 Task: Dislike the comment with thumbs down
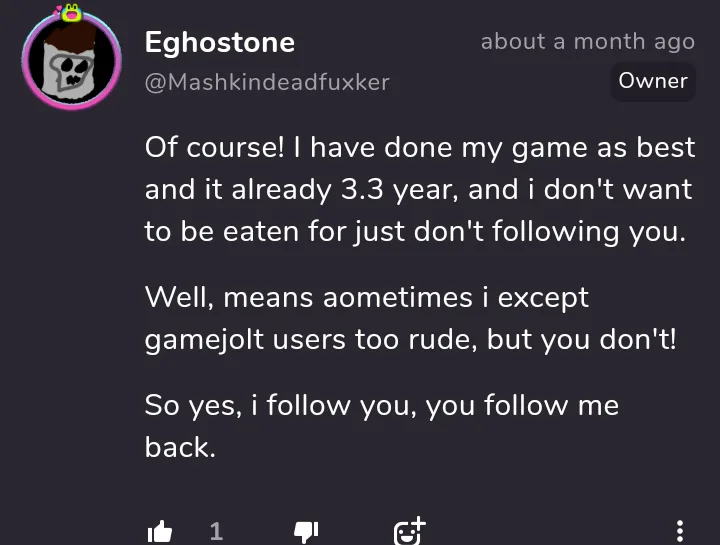[306, 531]
